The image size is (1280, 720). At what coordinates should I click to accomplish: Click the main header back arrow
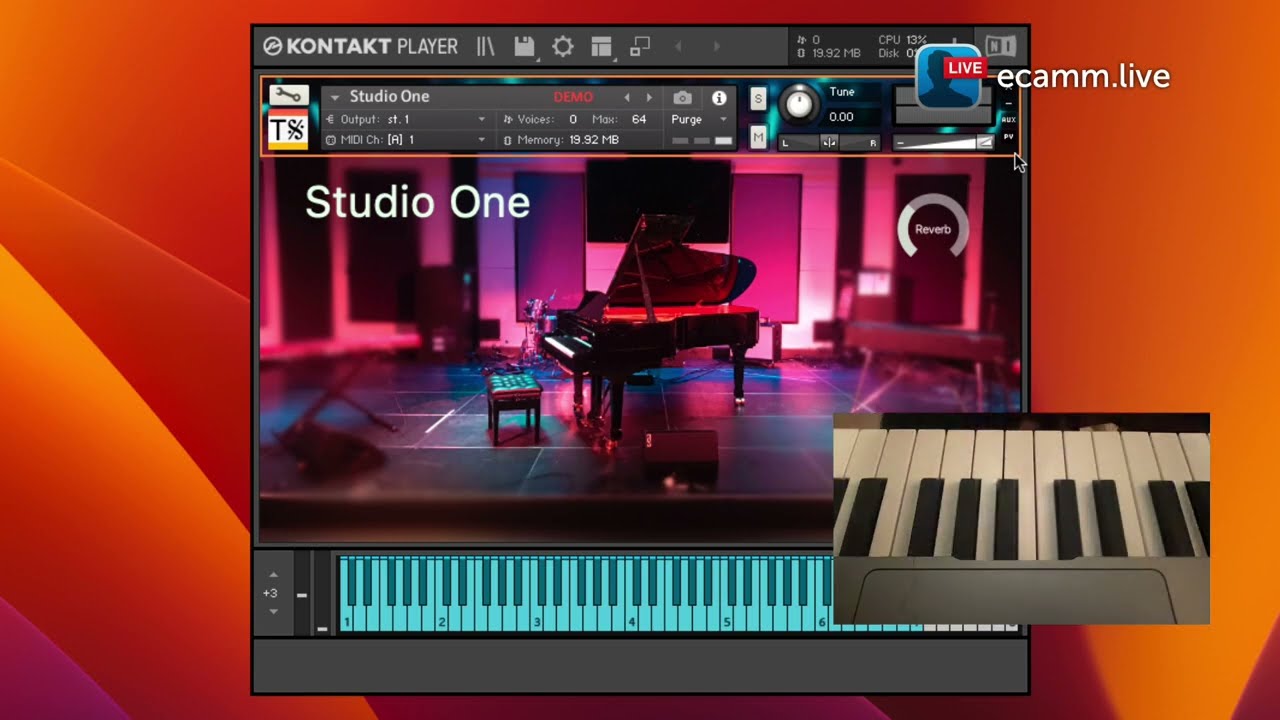pyautogui.click(x=678, y=46)
